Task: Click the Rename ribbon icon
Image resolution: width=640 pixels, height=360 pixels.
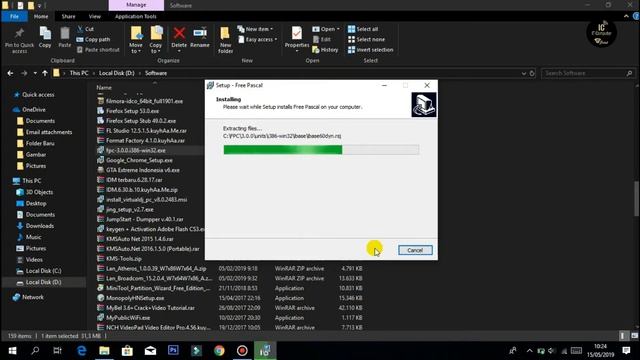Action: 200,33
